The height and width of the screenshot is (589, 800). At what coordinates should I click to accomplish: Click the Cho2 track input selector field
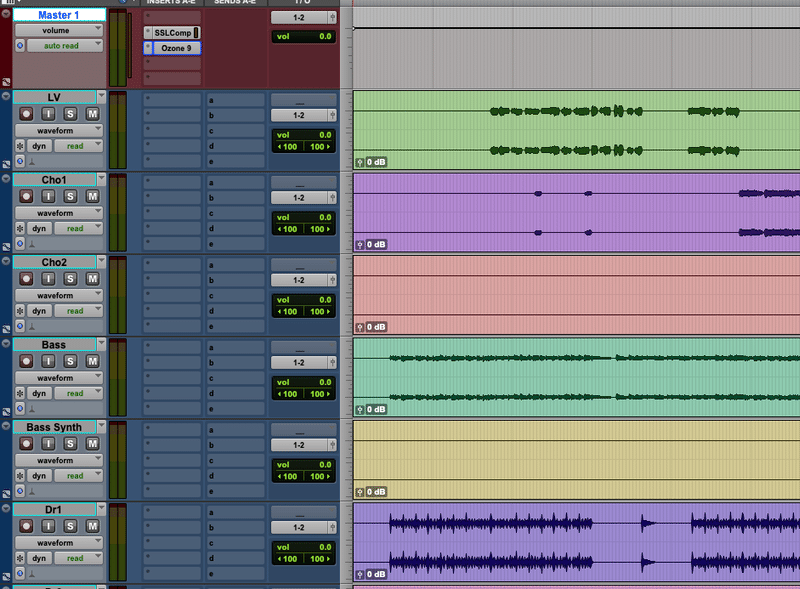click(303, 264)
